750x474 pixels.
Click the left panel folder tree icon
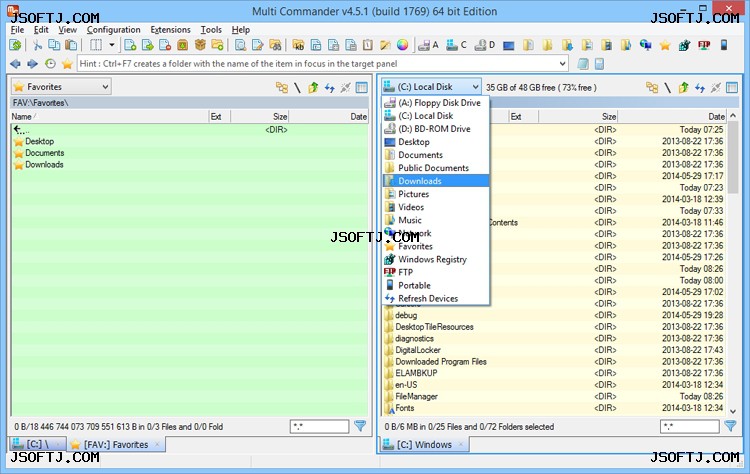click(x=282, y=88)
